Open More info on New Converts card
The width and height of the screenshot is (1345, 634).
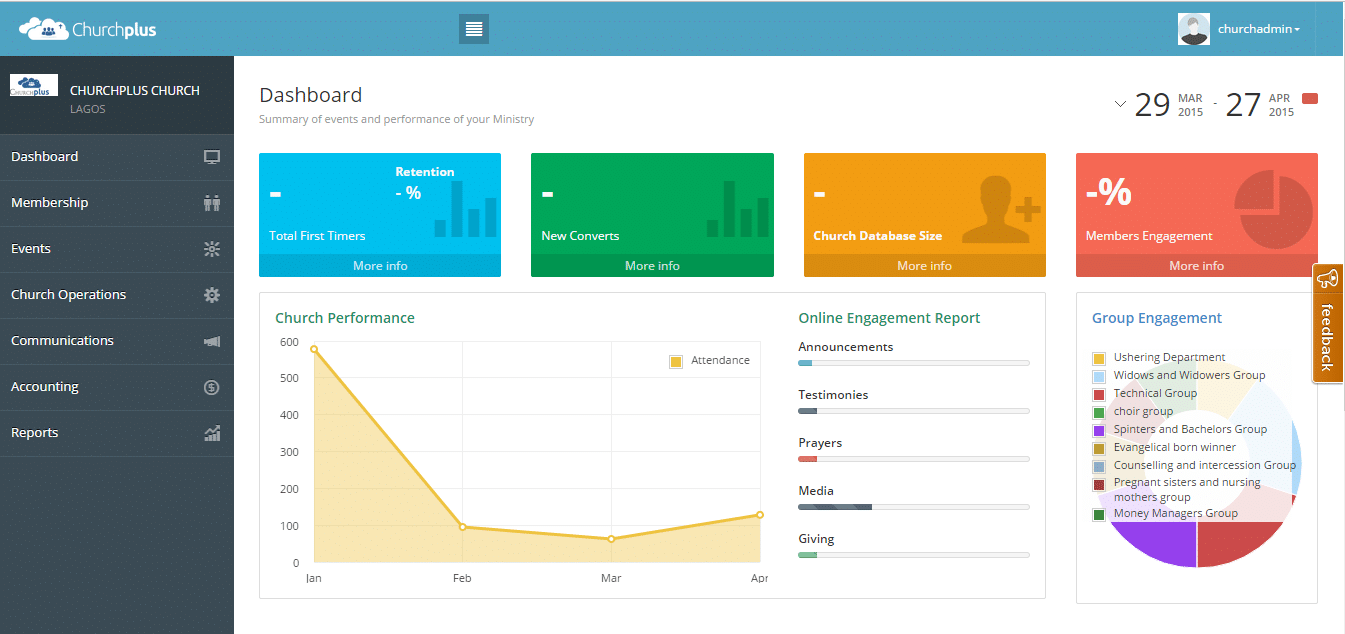tap(652, 266)
